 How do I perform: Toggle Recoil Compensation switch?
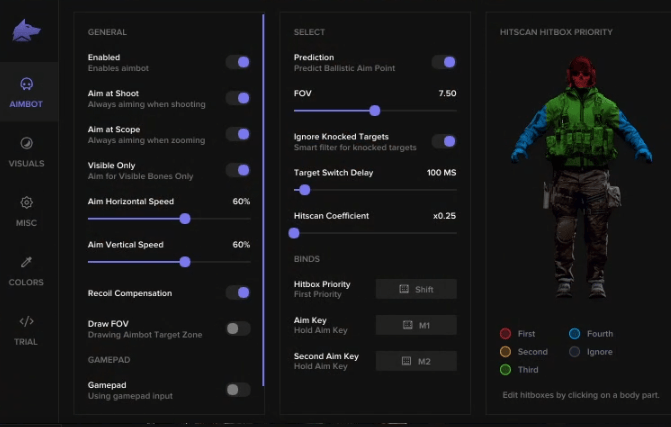(238, 293)
